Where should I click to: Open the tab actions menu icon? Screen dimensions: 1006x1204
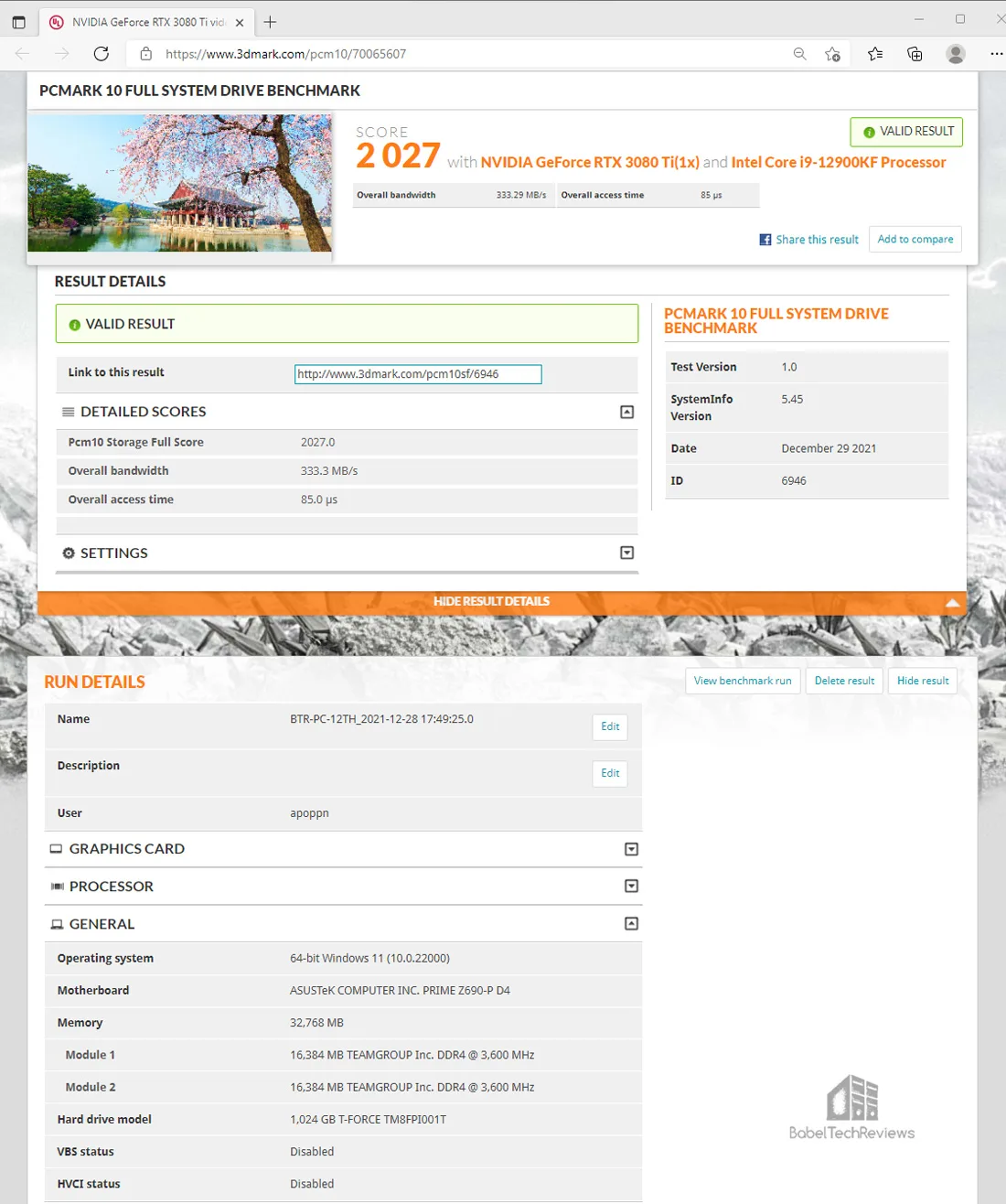(x=18, y=22)
